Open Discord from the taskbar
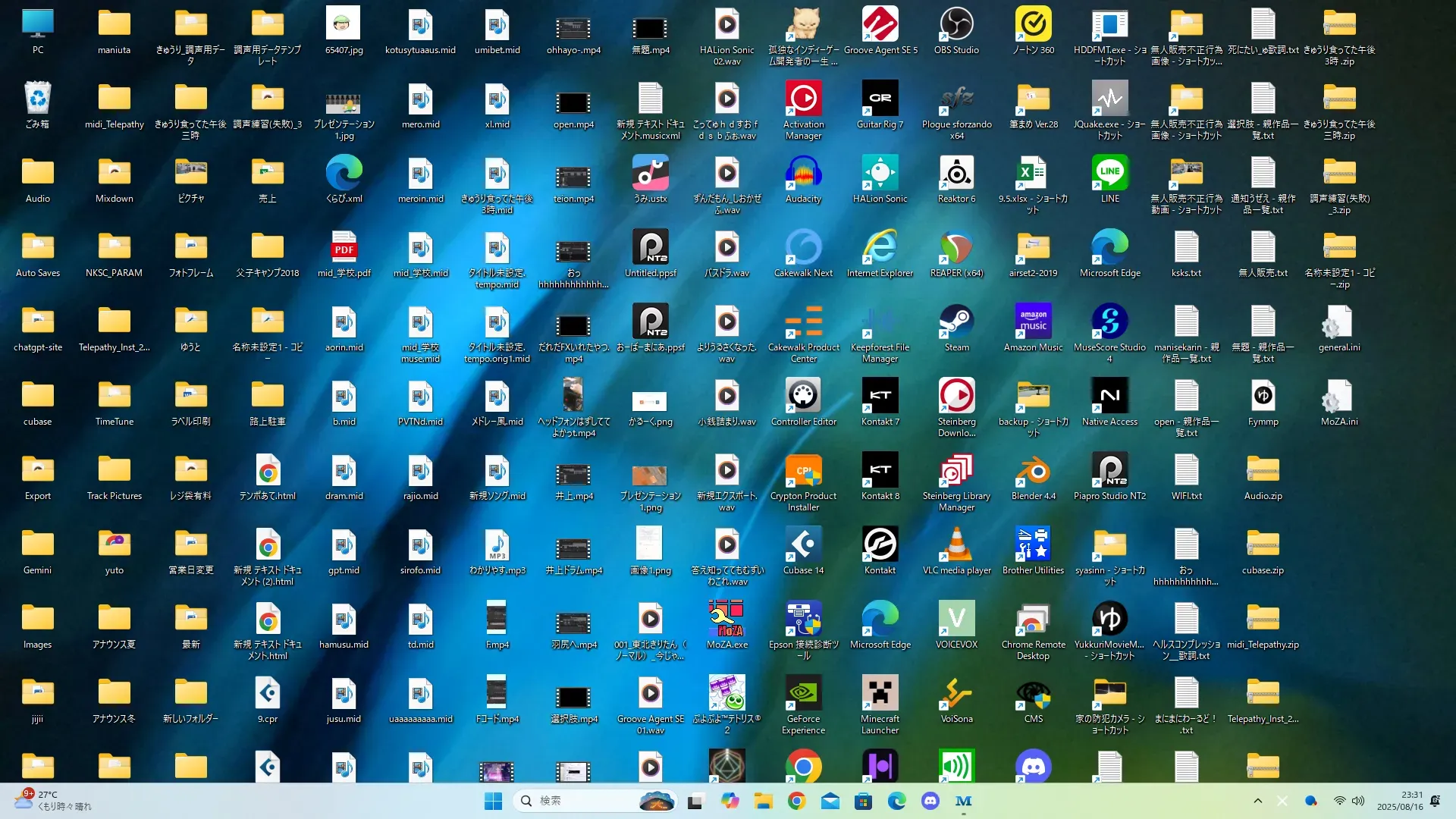The width and height of the screenshot is (1456, 819). (x=930, y=801)
